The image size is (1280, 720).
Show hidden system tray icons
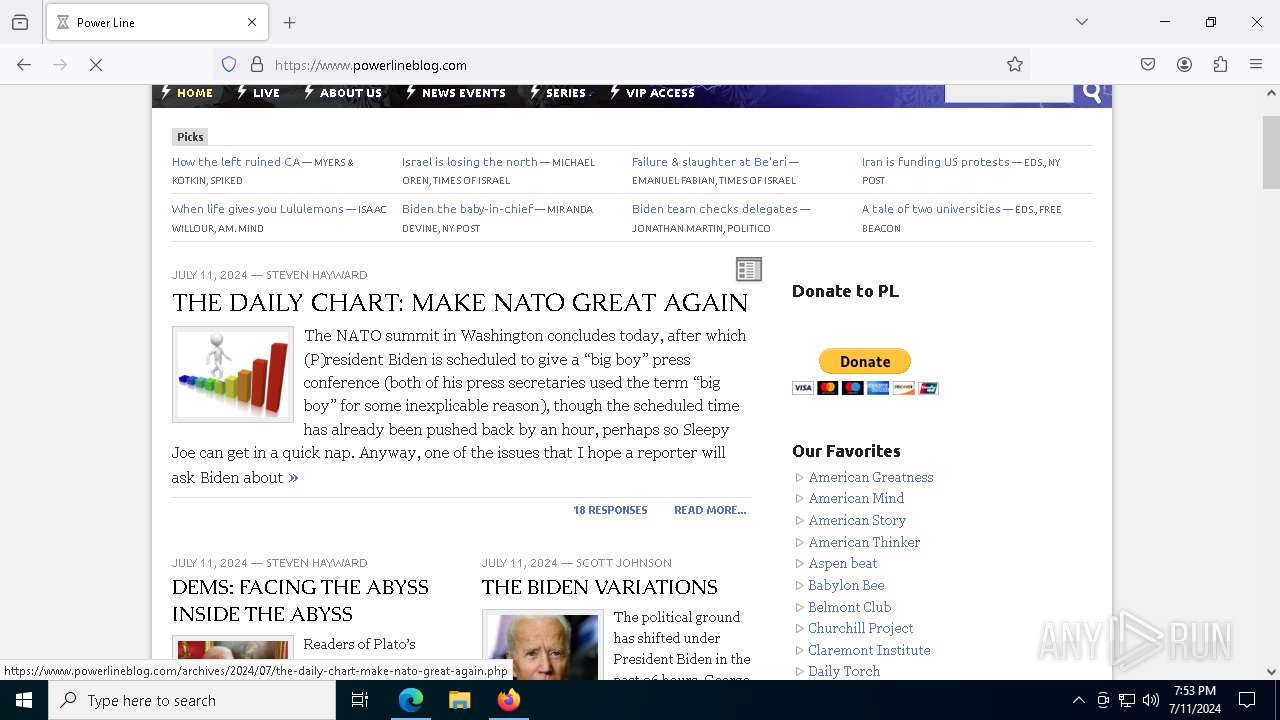coord(1078,700)
